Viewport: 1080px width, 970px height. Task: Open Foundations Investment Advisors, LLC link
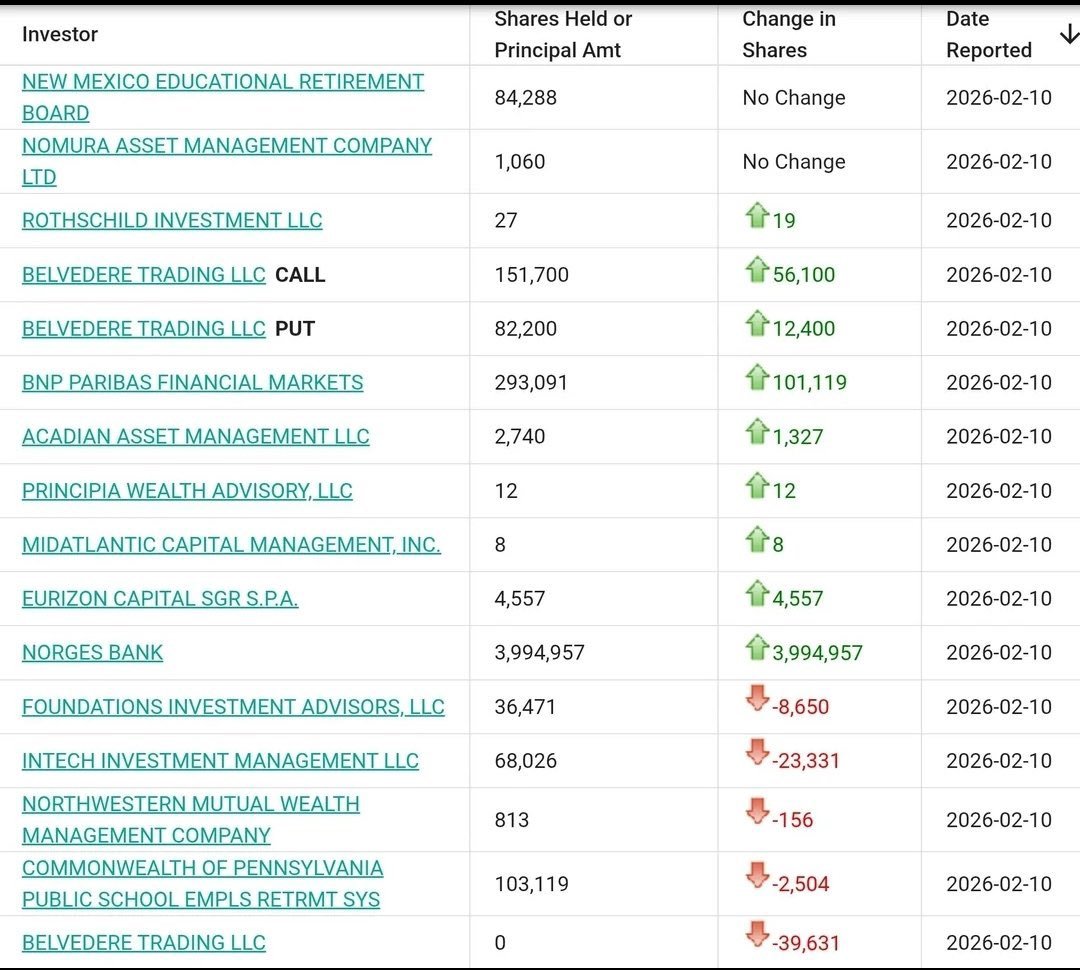tap(233, 707)
